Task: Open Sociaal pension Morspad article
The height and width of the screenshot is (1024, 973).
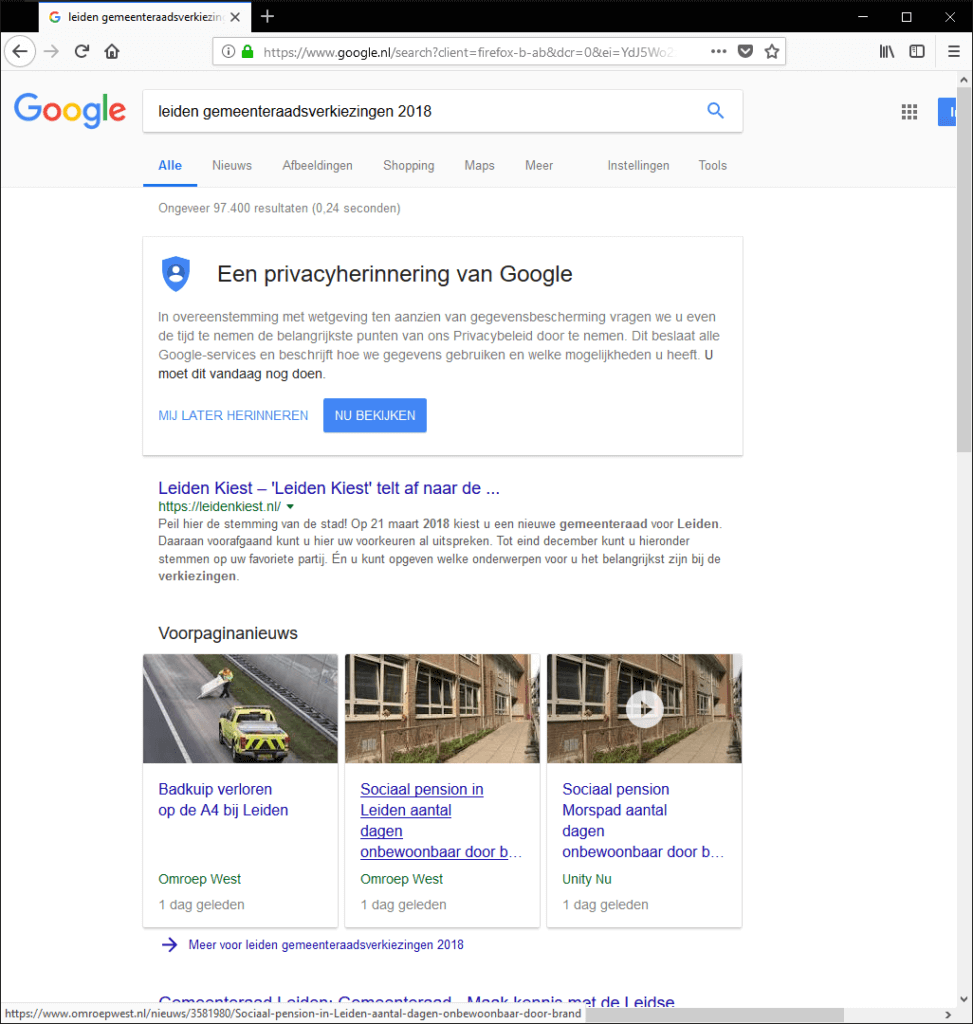Action: coord(643,820)
